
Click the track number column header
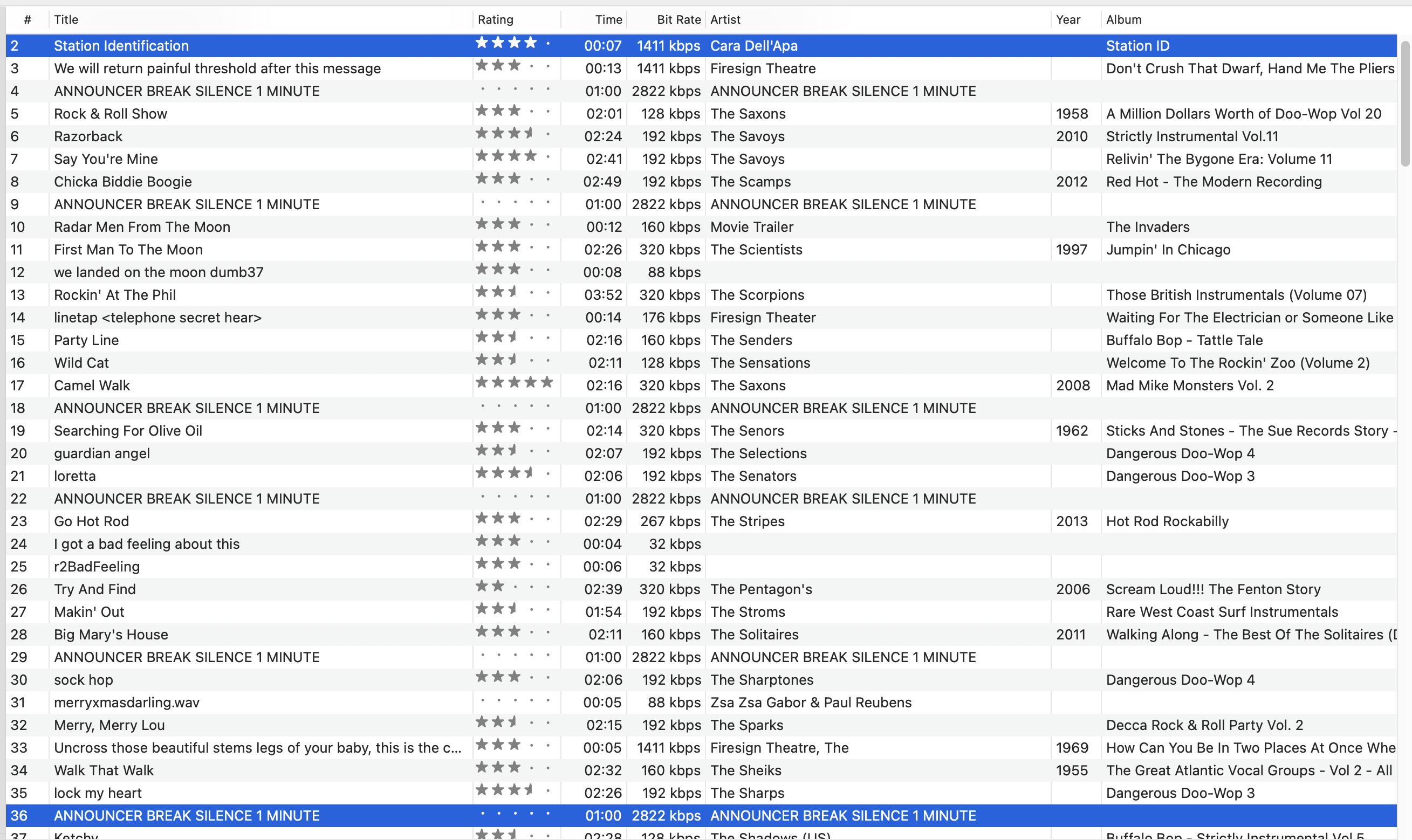[27, 20]
